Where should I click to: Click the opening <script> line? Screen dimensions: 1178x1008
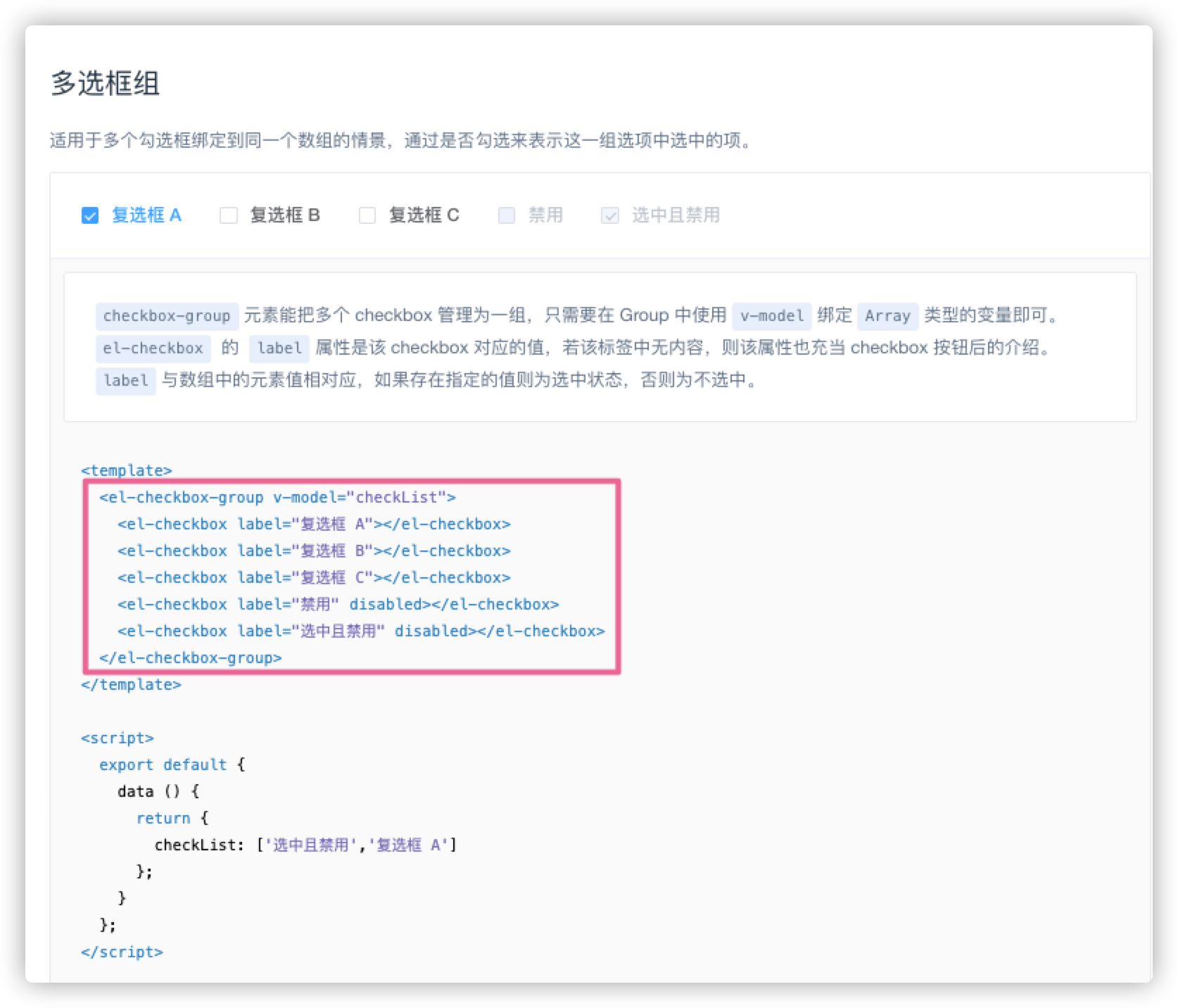[118, 738]
